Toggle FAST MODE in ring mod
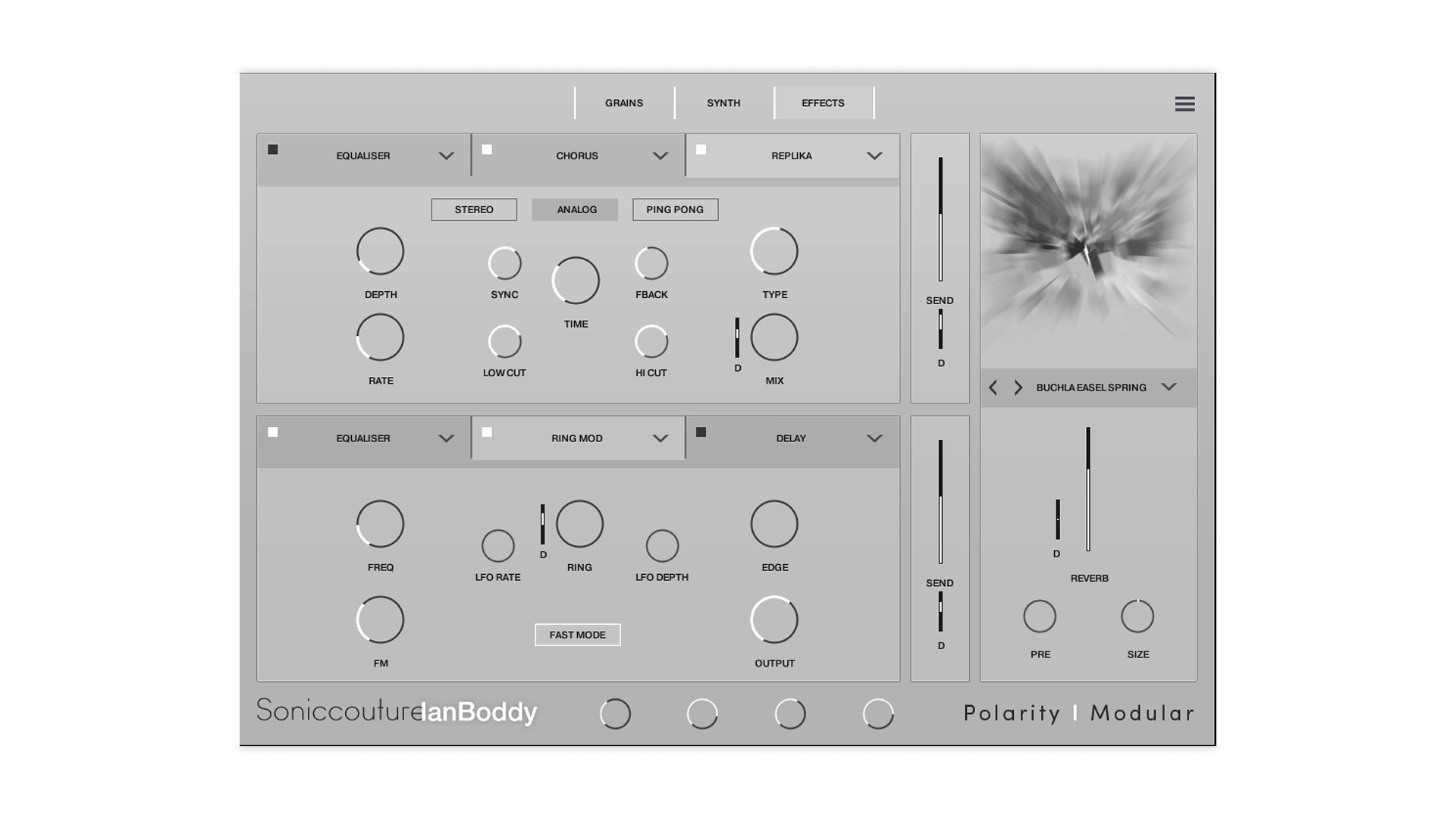 577,635
